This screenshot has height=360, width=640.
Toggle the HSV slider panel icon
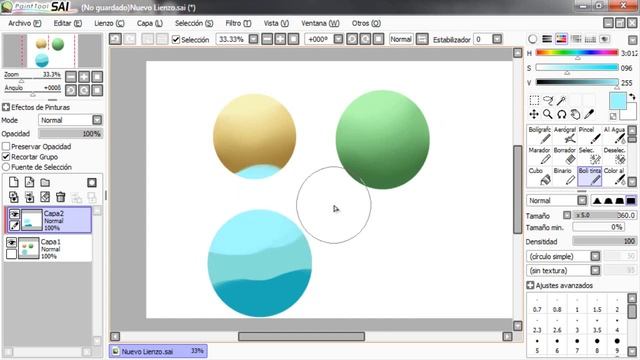tap(561, 39)
